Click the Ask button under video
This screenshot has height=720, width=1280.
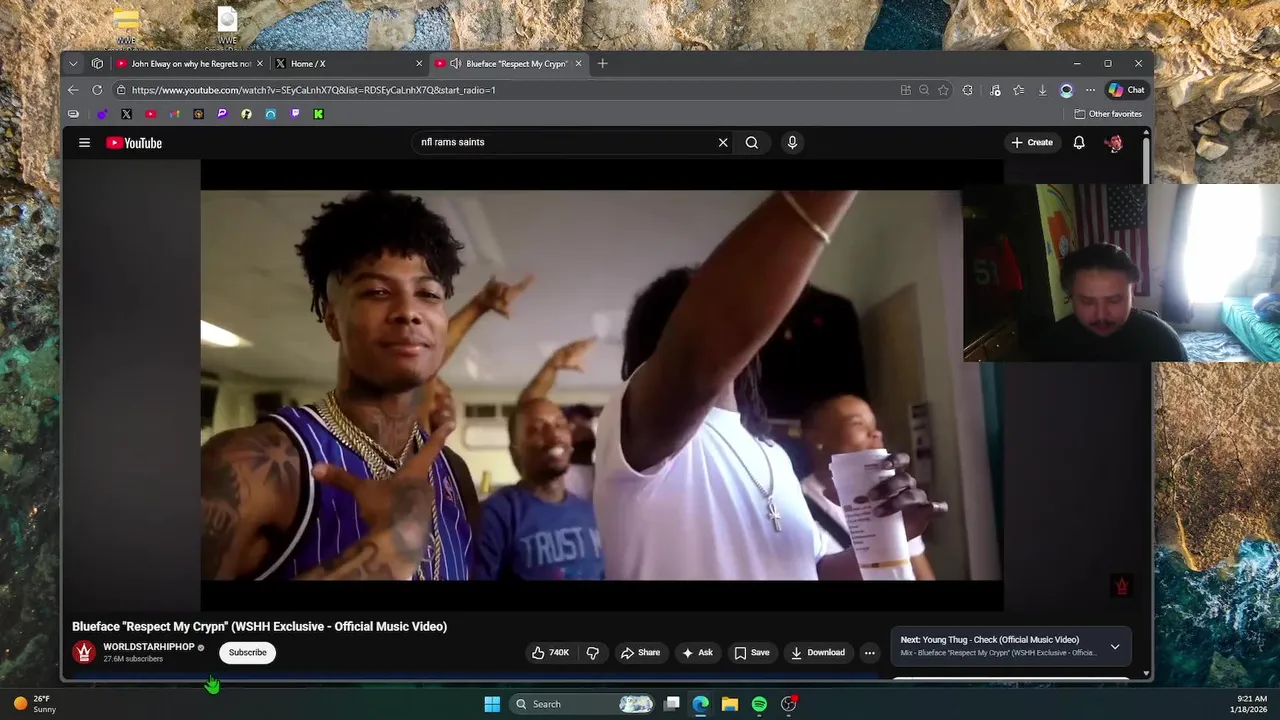(x=697, y=652)
